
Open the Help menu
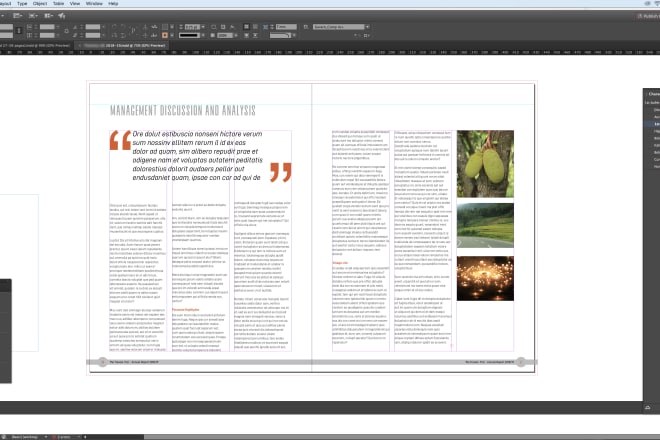pos(113,3)
